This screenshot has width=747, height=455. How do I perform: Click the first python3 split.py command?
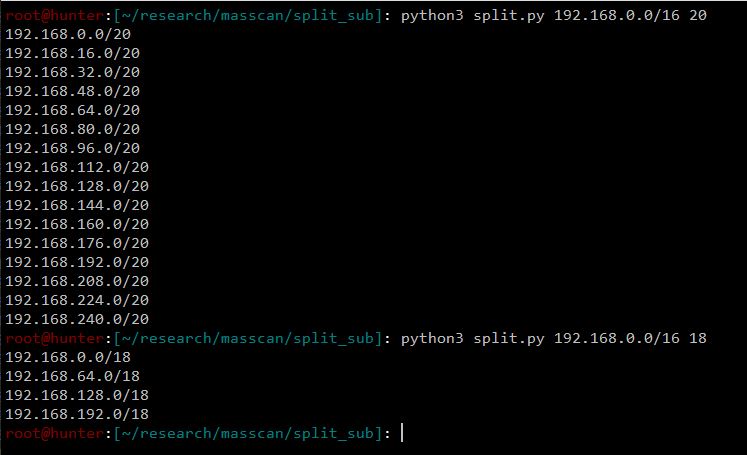click(x=554, y=16)
